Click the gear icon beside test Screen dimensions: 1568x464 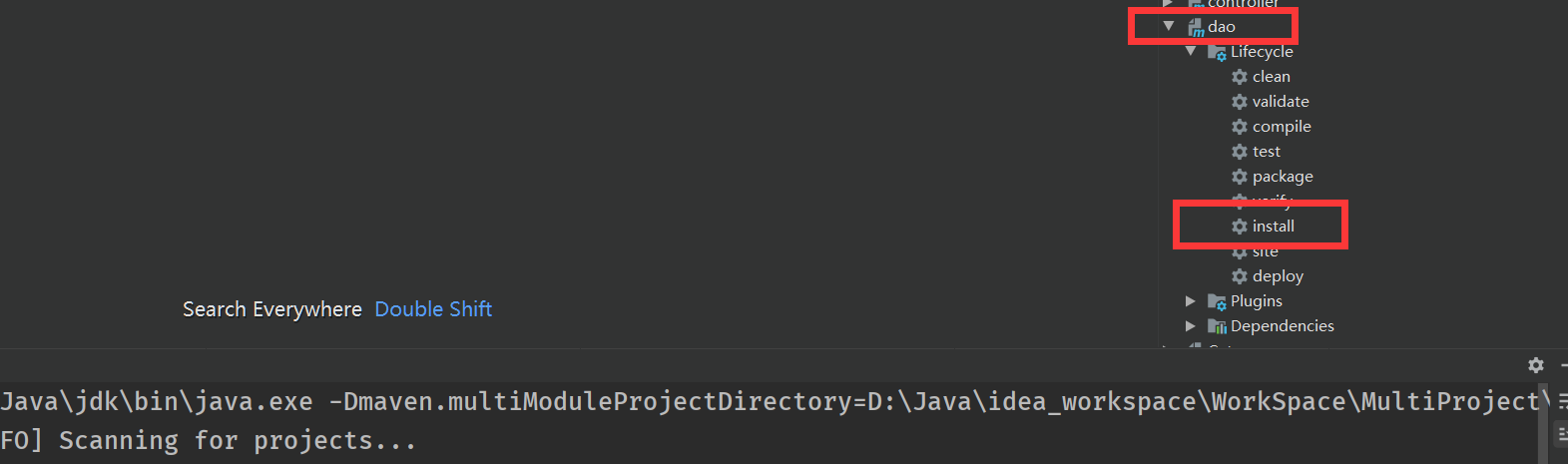(1240, 152)
